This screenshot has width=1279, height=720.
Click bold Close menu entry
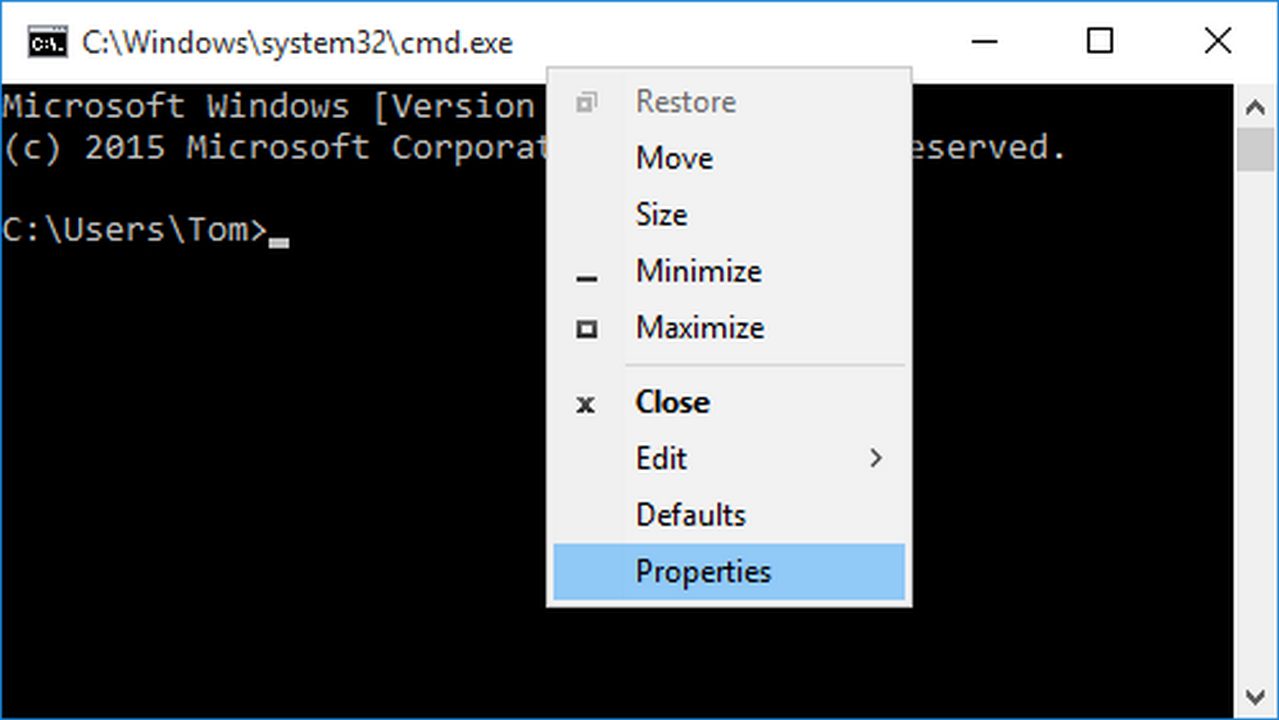673,402
